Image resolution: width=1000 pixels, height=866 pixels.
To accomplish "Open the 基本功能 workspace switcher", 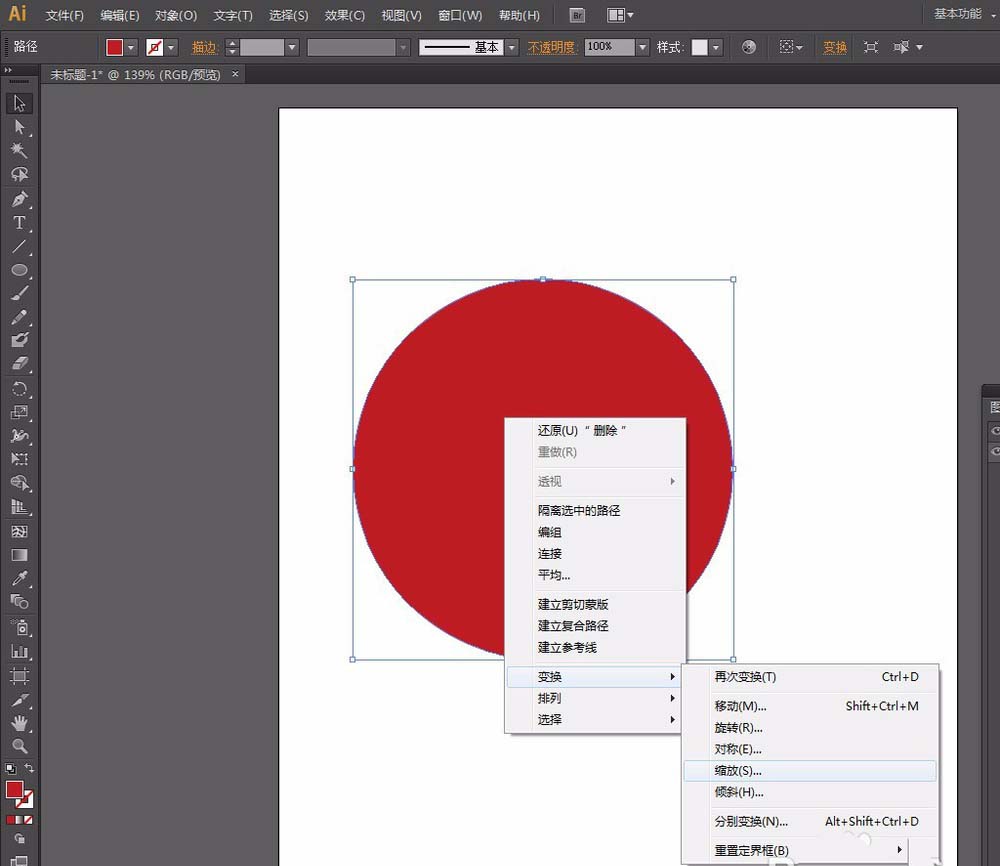I will point(964,14).
